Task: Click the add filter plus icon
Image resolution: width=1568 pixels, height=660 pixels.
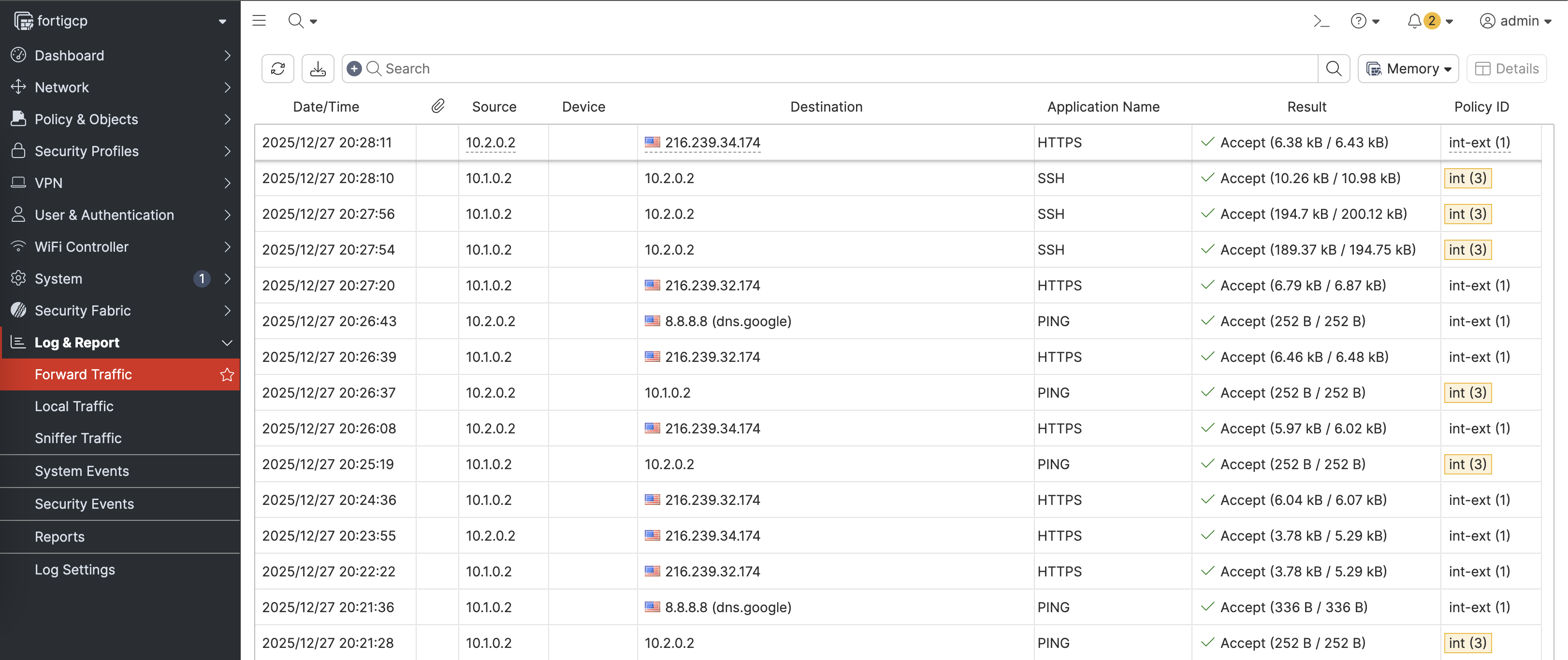Action: pos(354,69)
